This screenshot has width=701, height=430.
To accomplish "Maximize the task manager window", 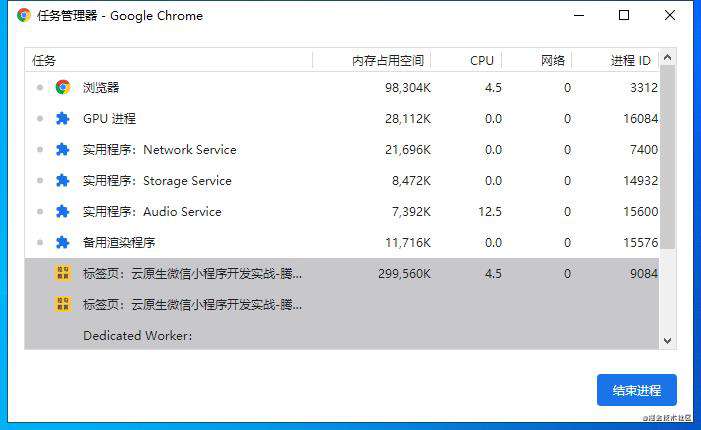I will 624,15.
